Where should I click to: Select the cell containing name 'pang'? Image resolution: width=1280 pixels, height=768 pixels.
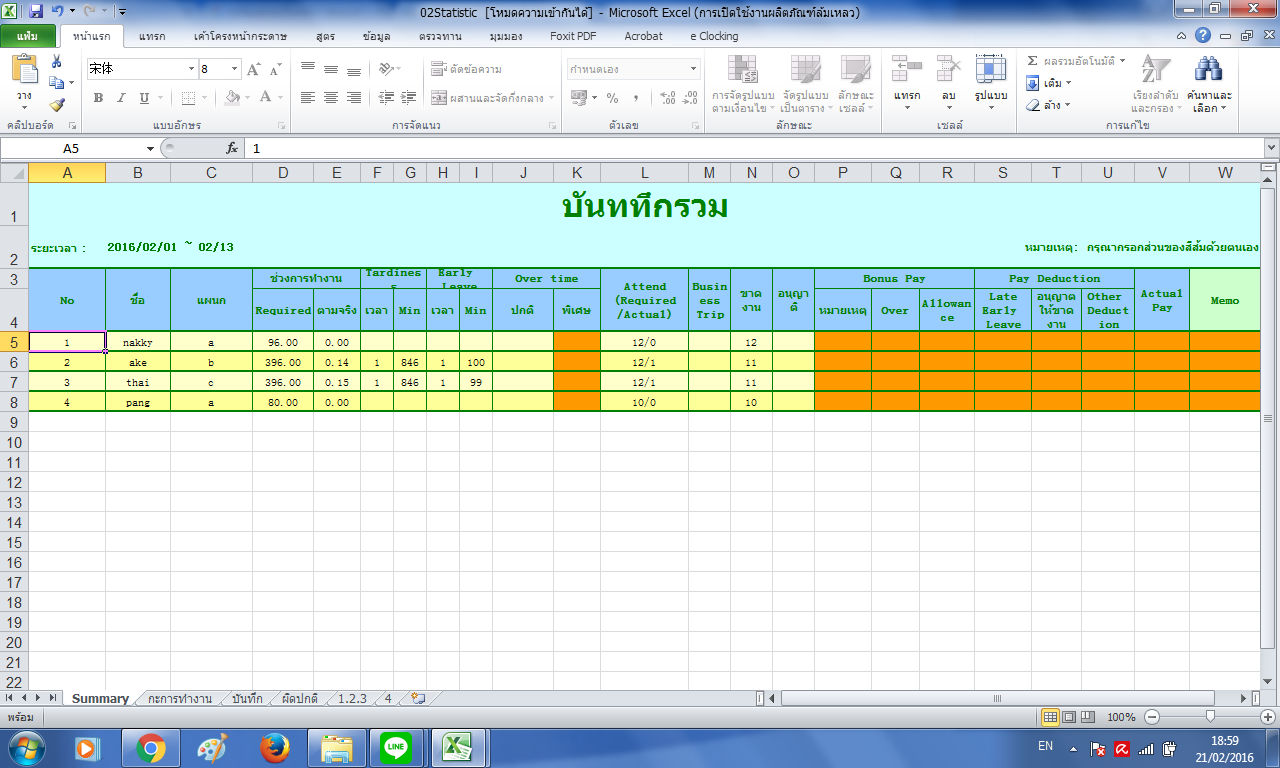(x=137, y=401)
